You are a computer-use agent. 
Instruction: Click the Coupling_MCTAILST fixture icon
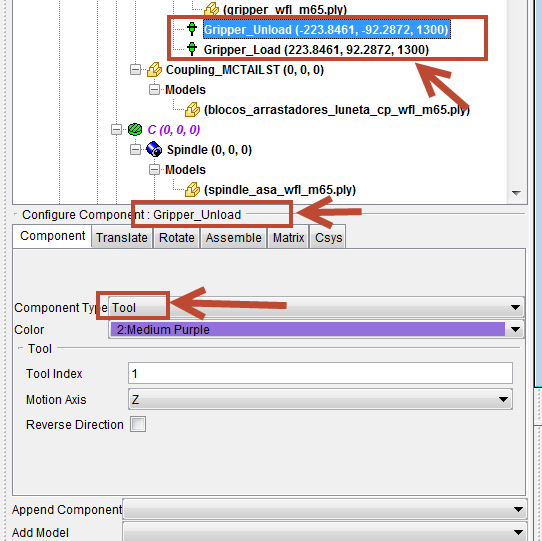click(x=154, y=69)
